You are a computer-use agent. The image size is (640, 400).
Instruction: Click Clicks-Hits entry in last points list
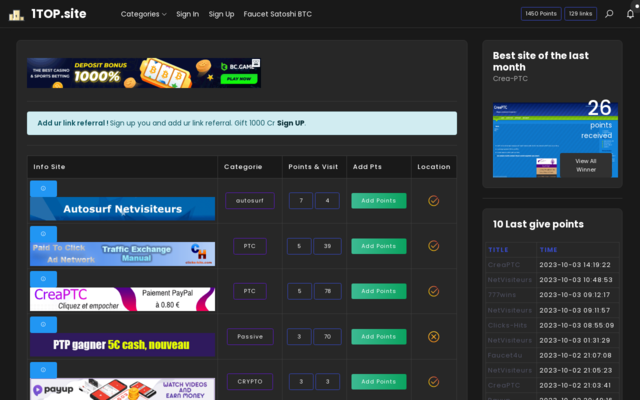coord(508,325)
